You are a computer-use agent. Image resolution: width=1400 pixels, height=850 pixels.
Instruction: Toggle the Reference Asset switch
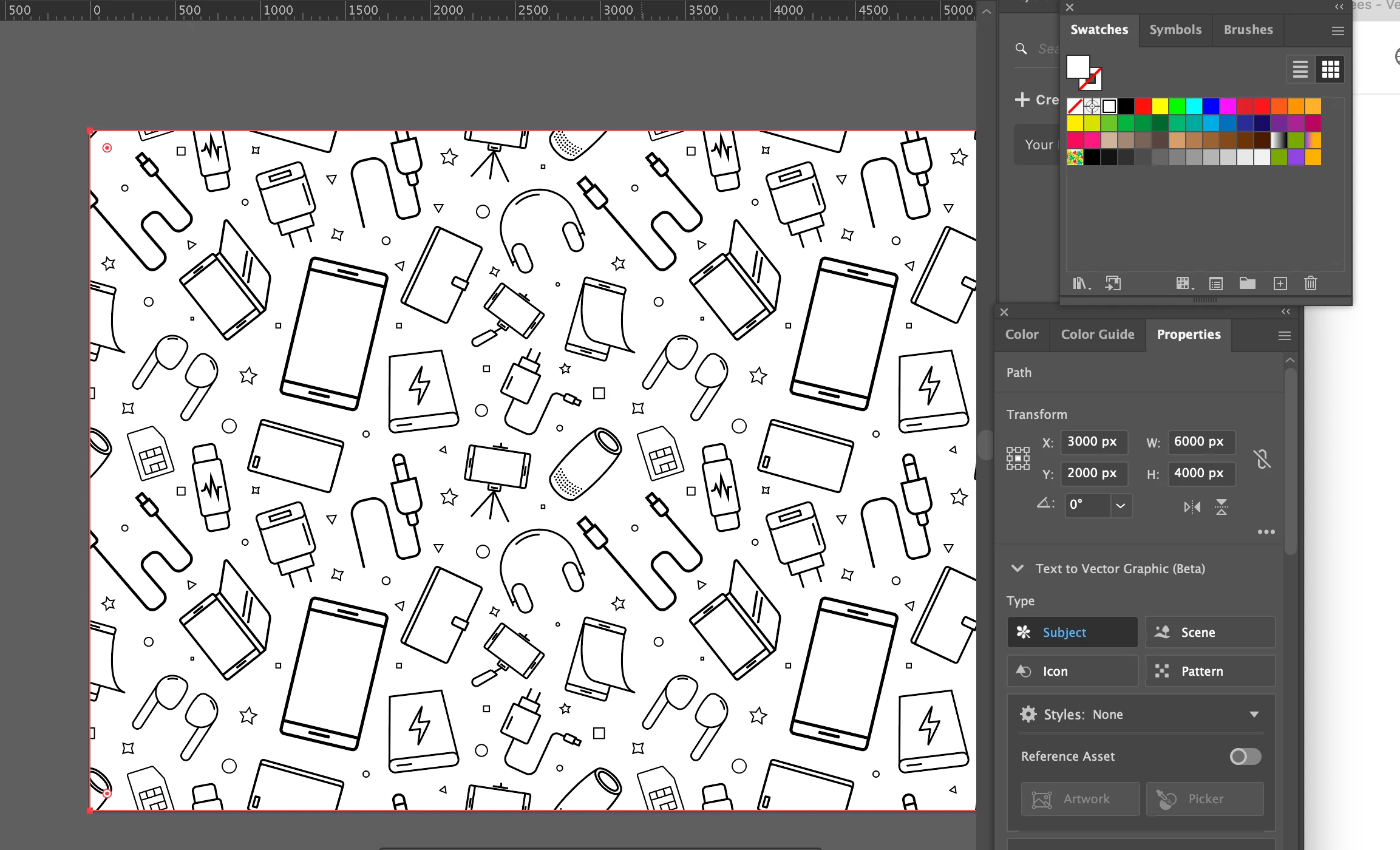click(1245, 756)
